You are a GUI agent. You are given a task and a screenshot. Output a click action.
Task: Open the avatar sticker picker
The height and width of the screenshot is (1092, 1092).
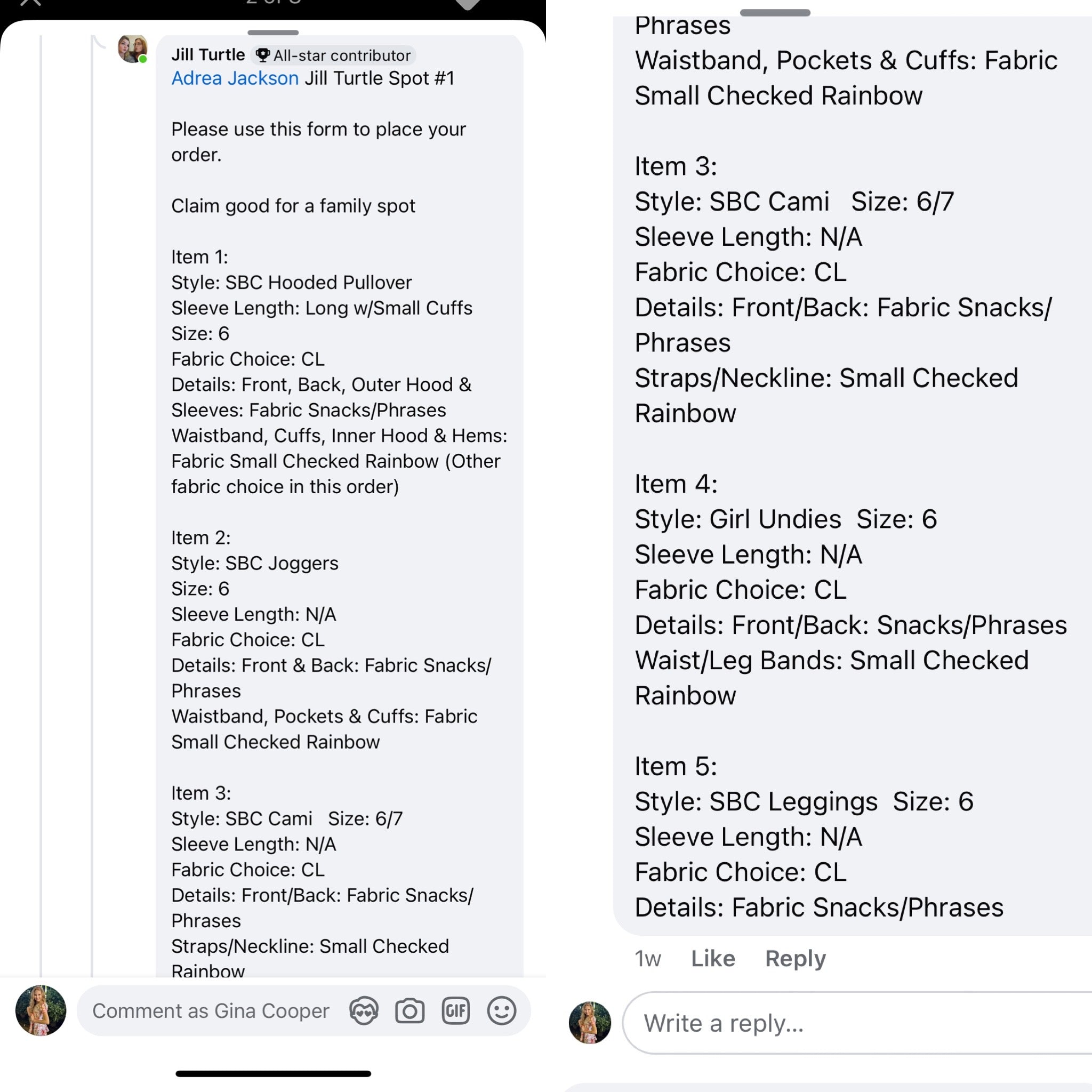[364, 1010]
